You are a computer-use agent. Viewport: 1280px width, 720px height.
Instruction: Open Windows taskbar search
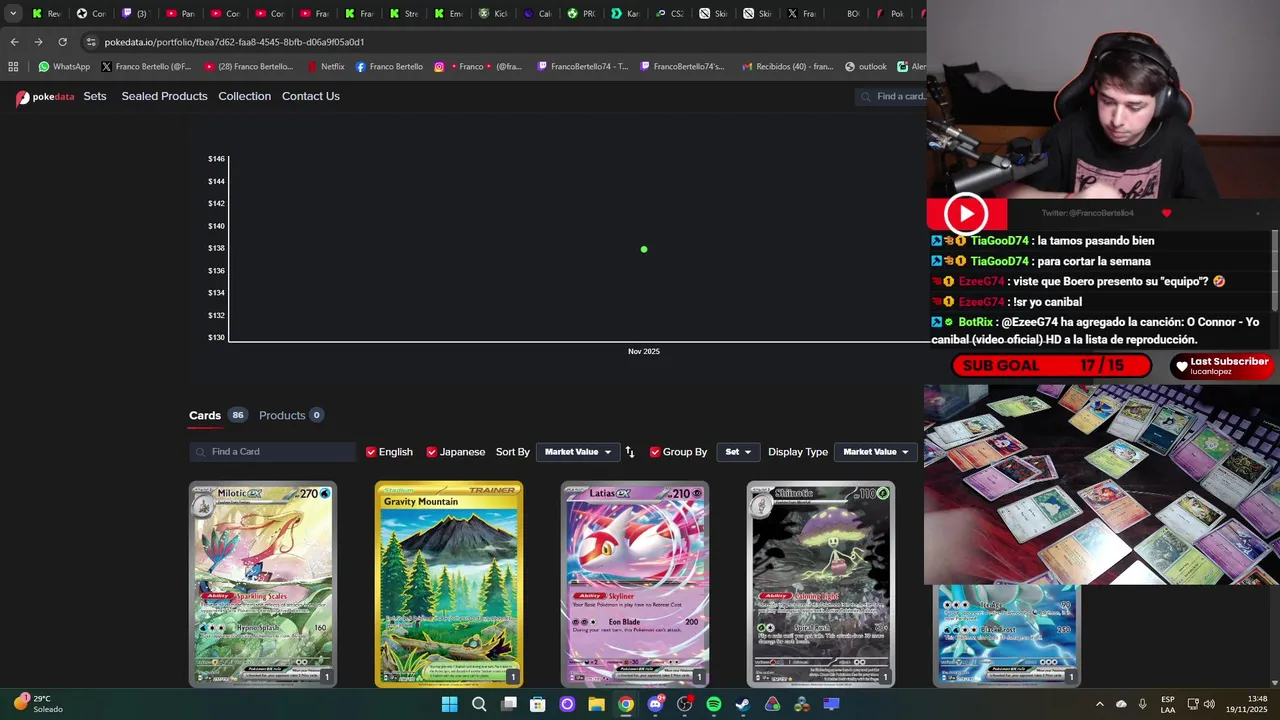[x=479, y=704]
